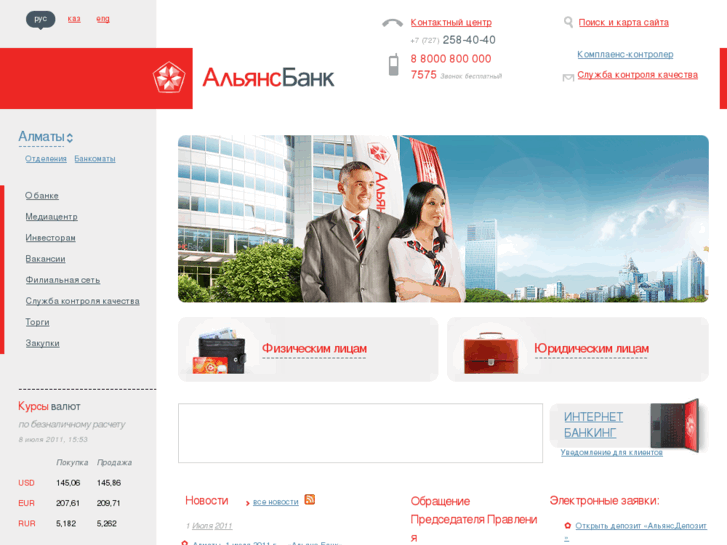
Task: Click the Новости section heading
Action: [x=207, y=500]
